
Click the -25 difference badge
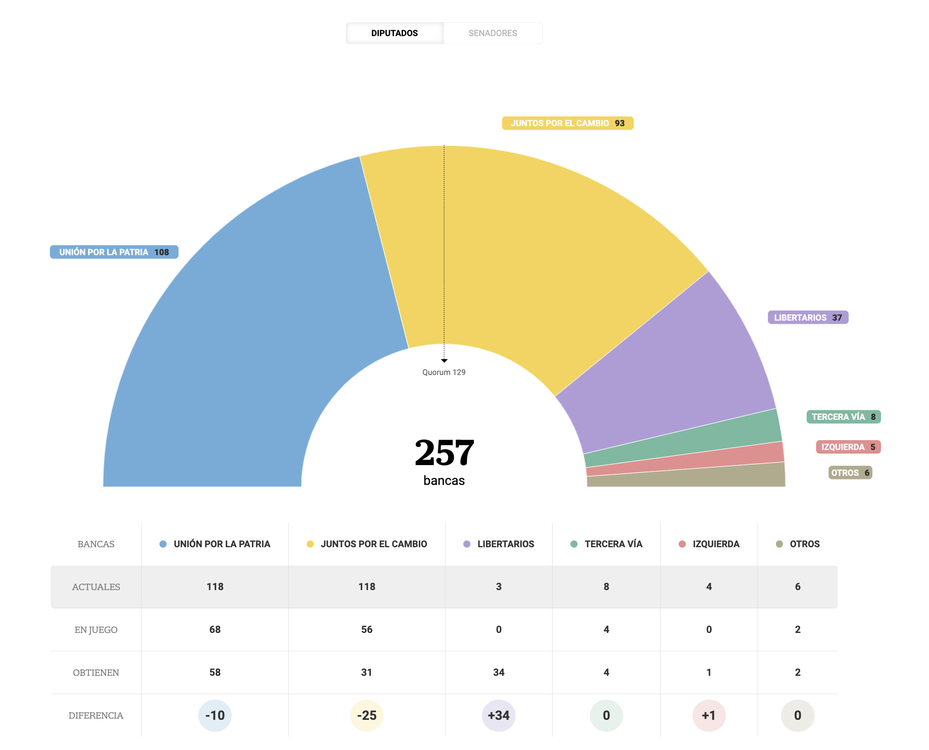[x=367, y=716]
